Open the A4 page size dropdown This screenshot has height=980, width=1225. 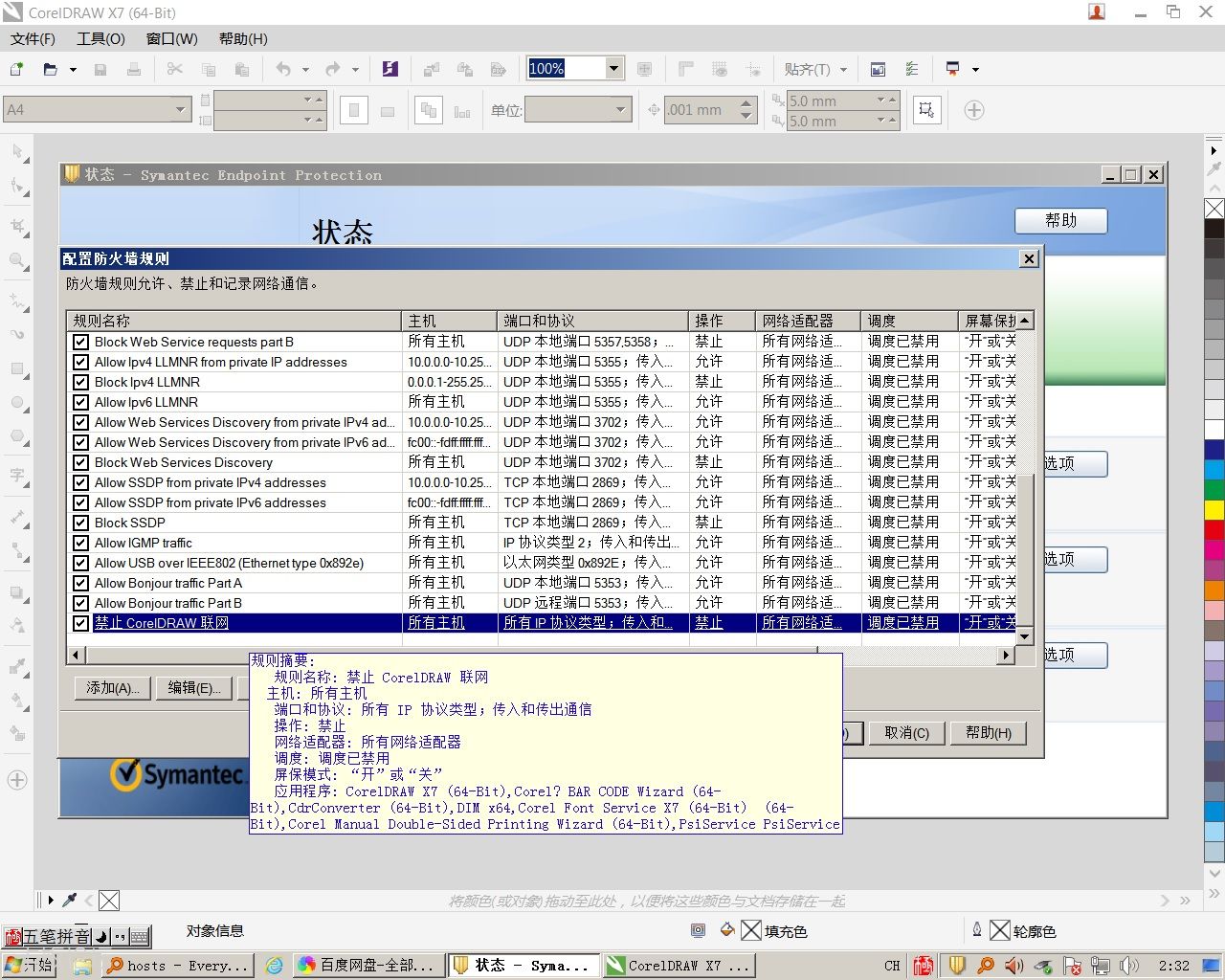point(181,110)
